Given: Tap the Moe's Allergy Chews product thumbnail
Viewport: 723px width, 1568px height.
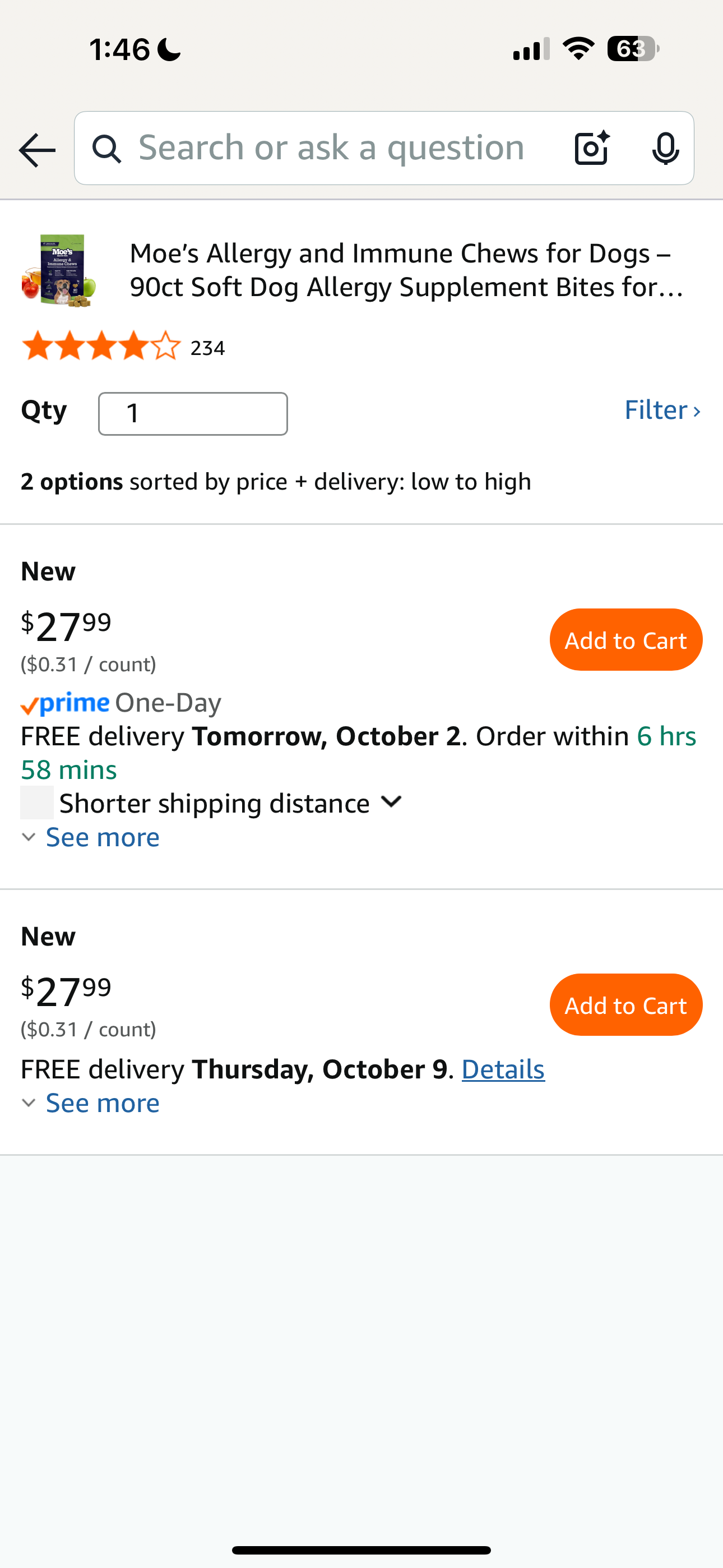Looking at the screenshot, I should [x=59, y=270].
